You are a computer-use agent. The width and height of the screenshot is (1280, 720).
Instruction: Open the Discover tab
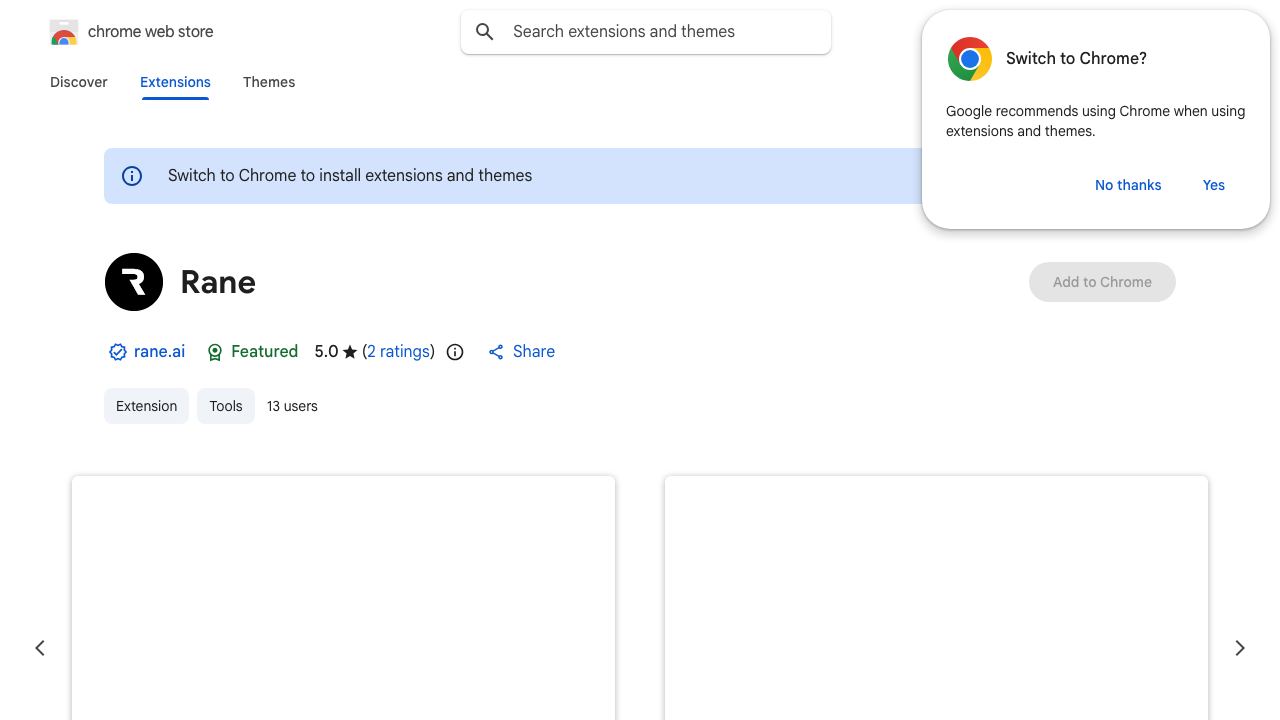click(79, 82)
